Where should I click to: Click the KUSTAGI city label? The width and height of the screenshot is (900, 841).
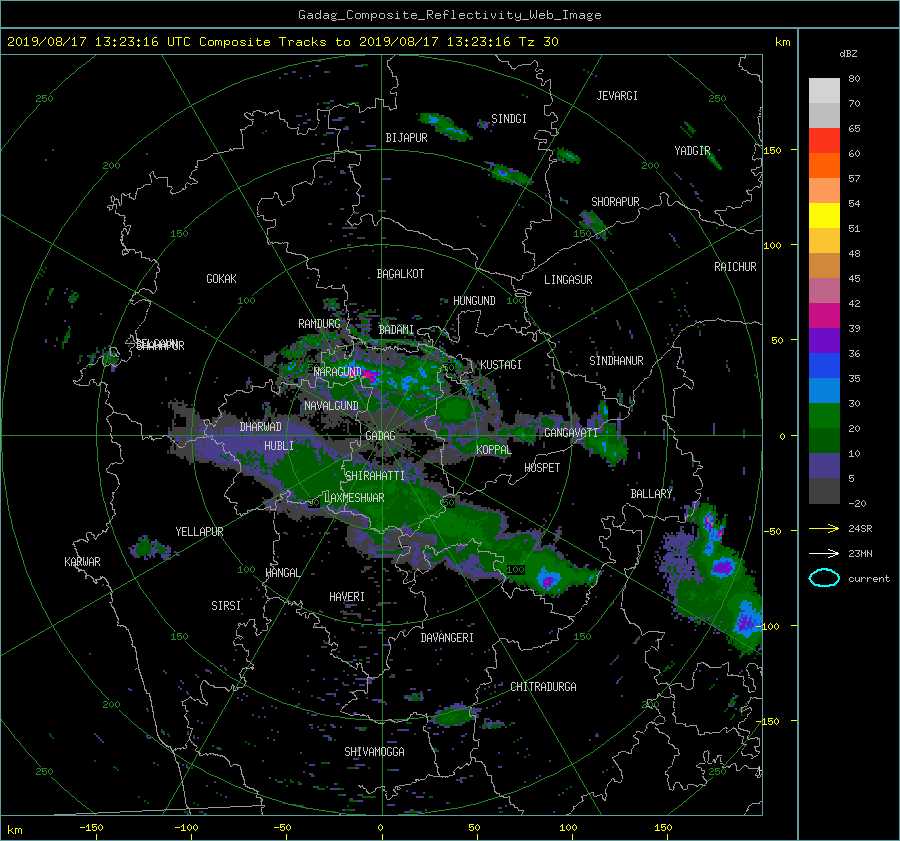tap(501, 365)
